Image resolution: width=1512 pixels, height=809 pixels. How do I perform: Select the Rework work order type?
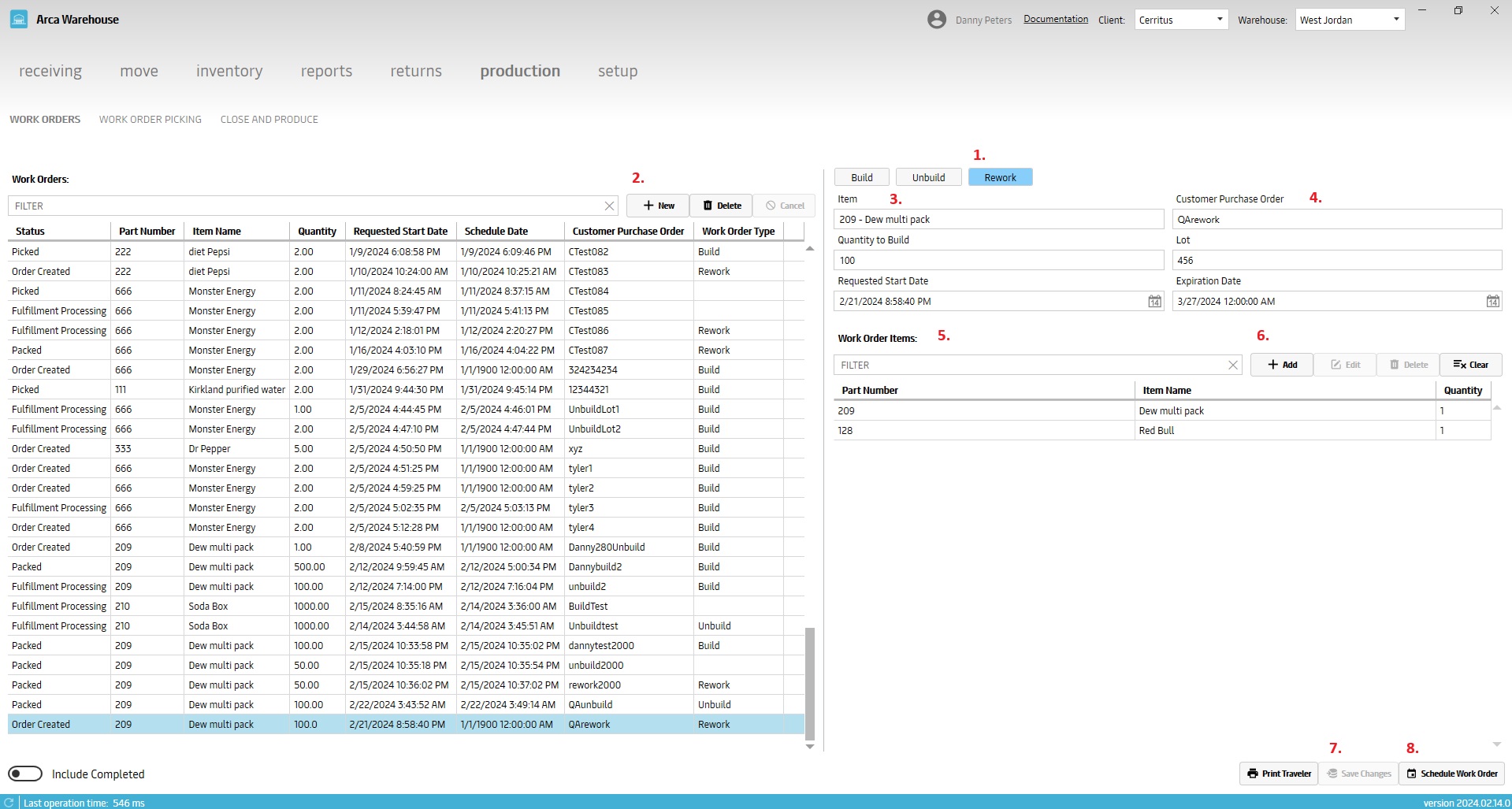1000,177
